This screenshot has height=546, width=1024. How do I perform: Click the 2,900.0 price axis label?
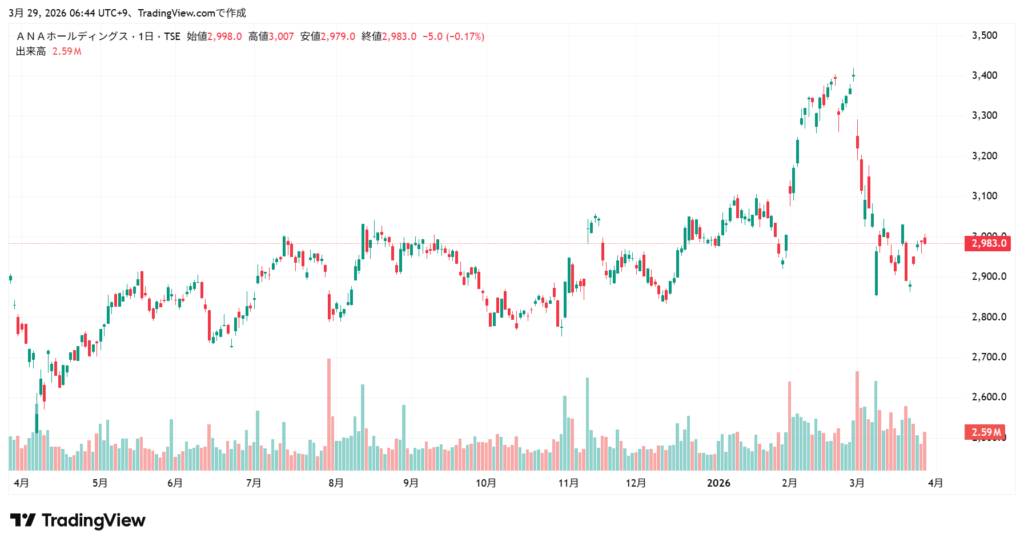[989, 277]
